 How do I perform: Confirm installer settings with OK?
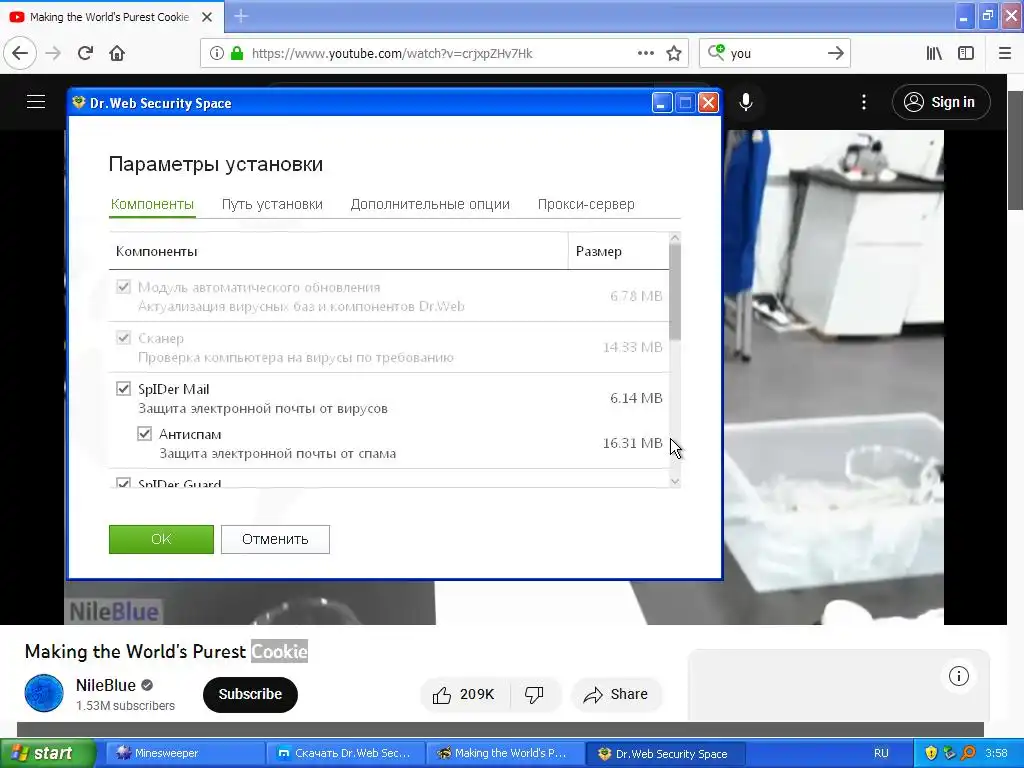tap(161, 539)
